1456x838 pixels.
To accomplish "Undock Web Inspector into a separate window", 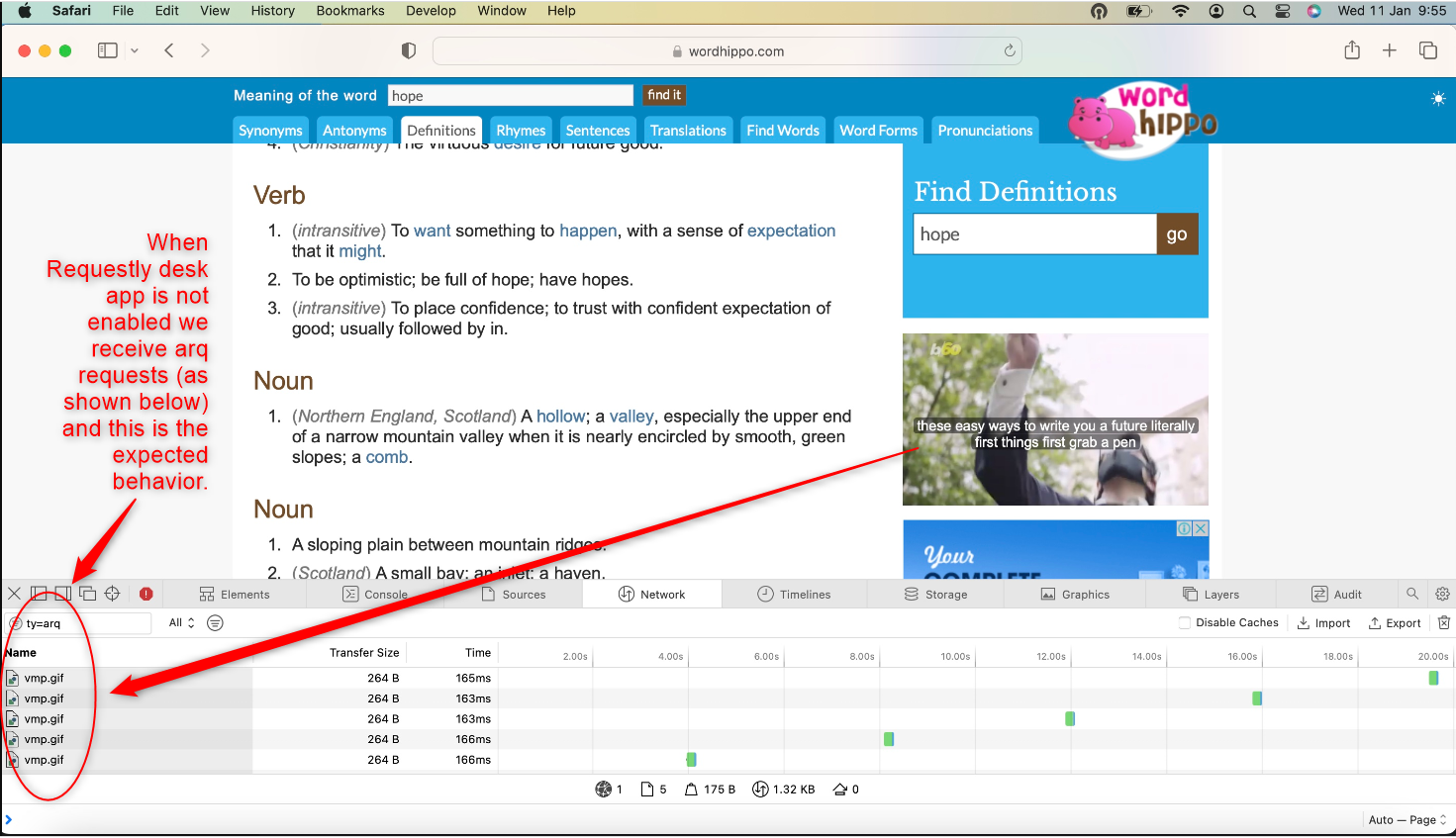I will point(87,594).
